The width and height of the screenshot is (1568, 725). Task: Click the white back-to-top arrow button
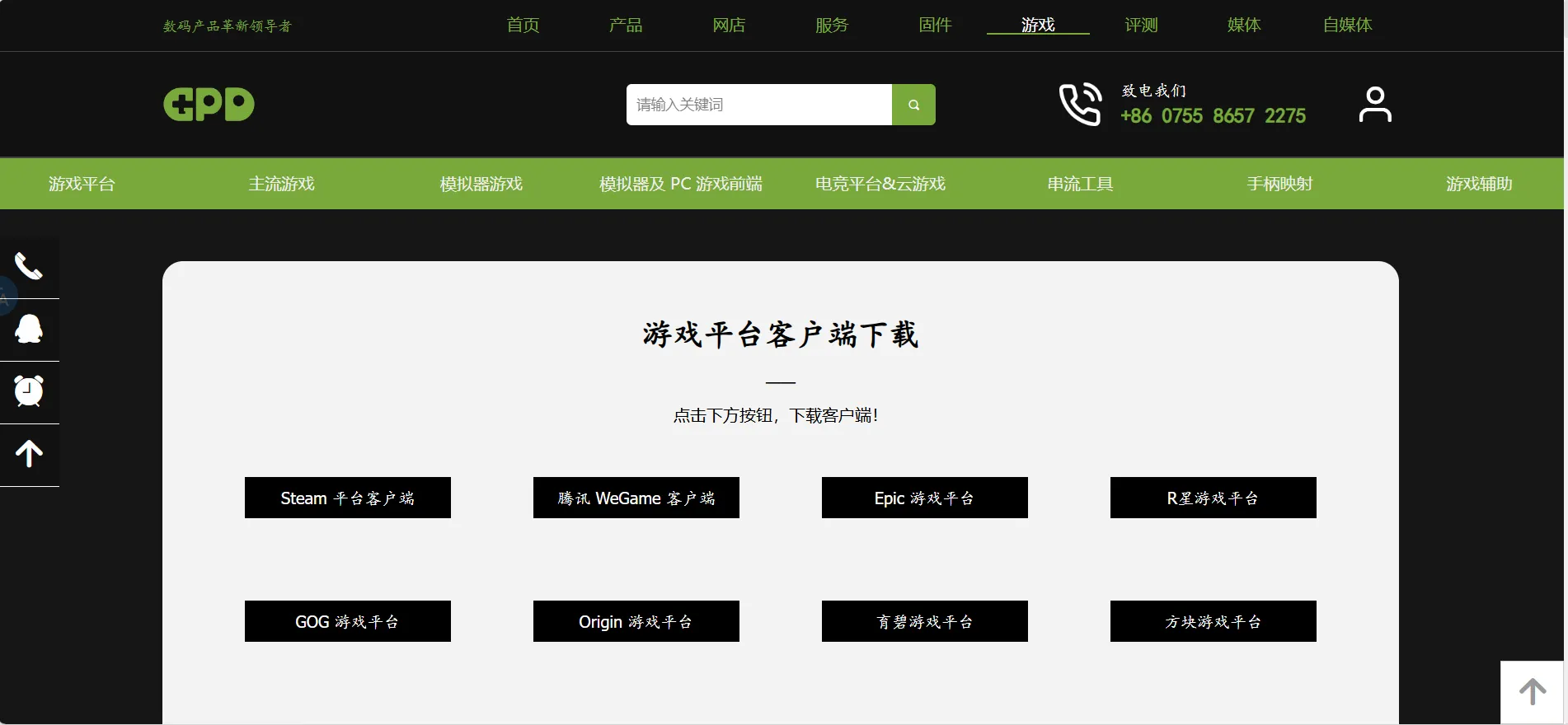click(1533, 692)
